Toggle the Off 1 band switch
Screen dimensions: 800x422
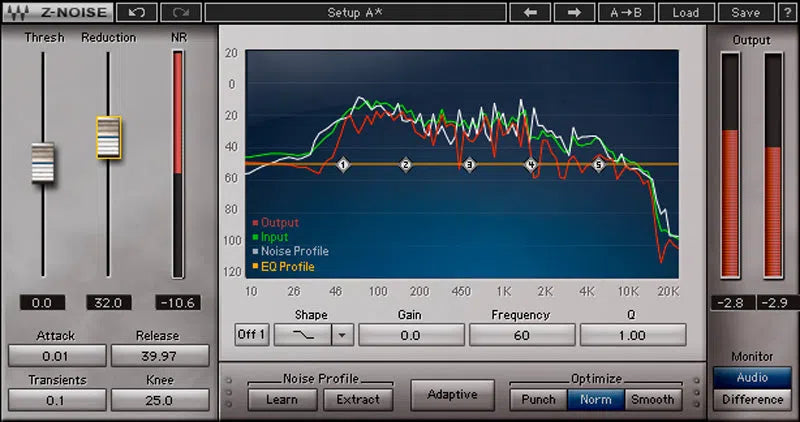[252, 336]
